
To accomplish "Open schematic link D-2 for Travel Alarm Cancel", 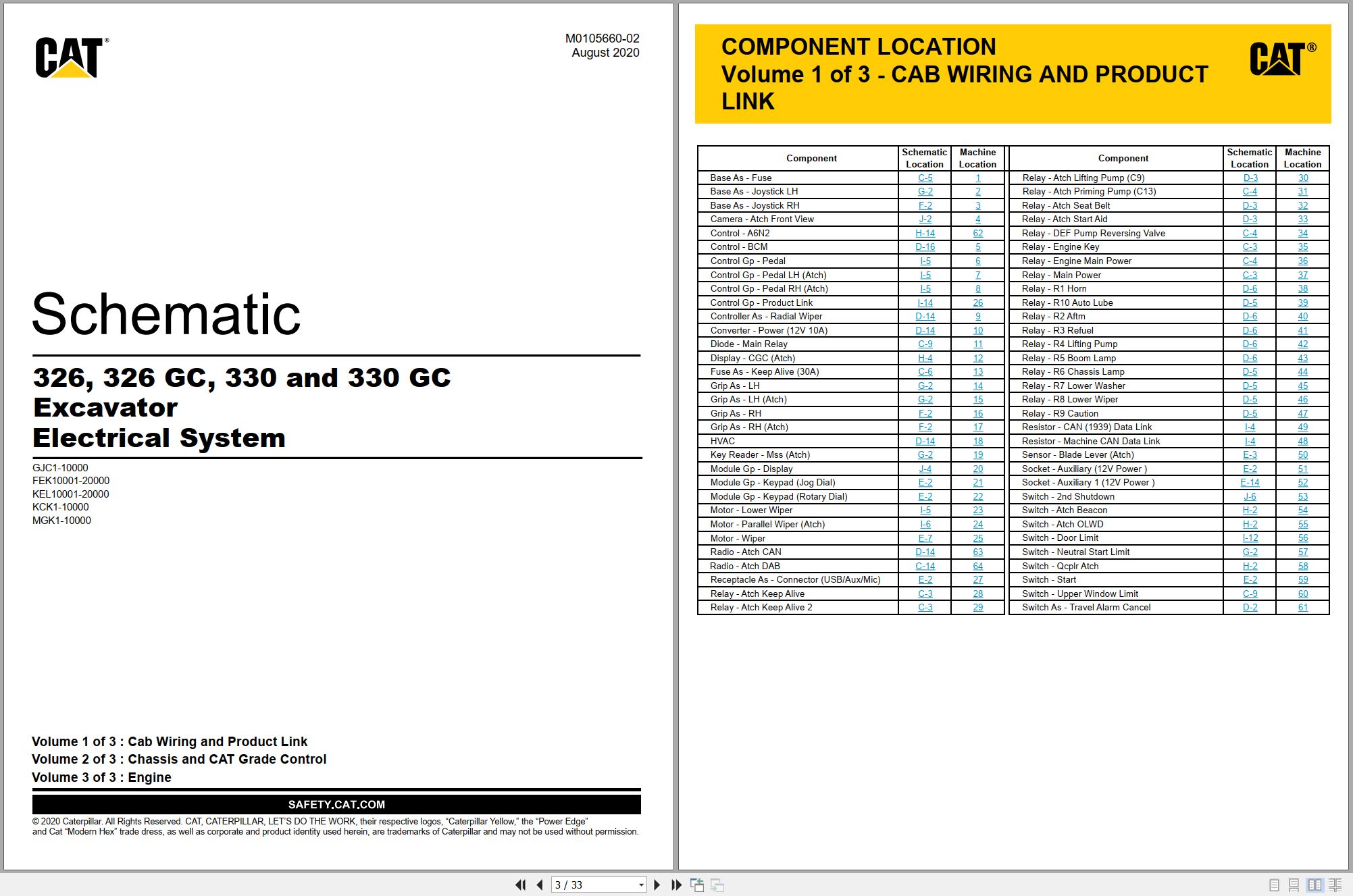I will 1250,608.
